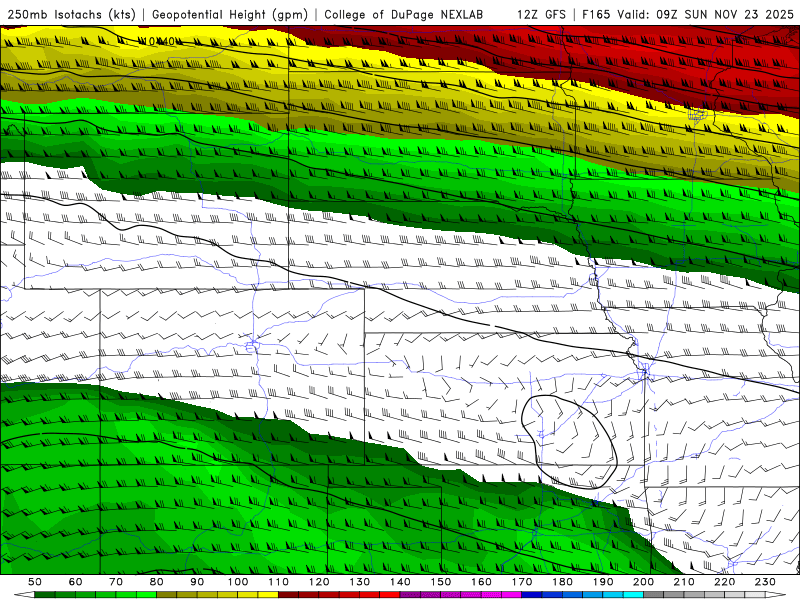
Task: Click the '50' label on the color scale
Action: (x=35, y=582)
